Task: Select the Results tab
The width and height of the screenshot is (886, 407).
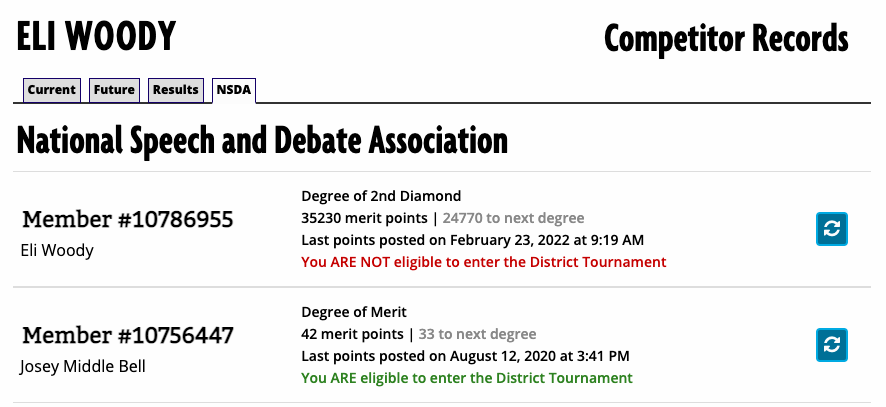Action: pos(176,90)
